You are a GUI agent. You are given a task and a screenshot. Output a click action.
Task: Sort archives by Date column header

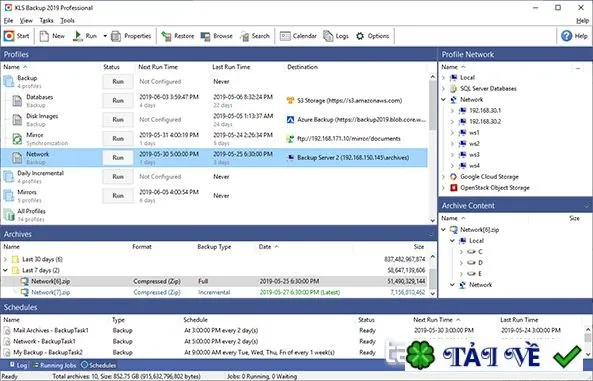(265, 247)
